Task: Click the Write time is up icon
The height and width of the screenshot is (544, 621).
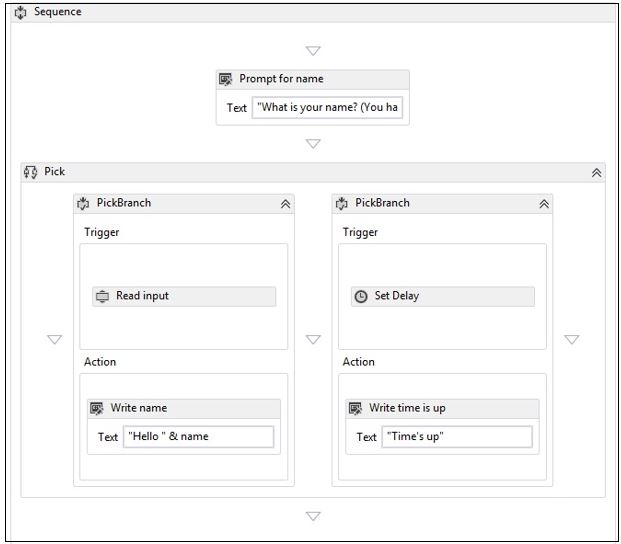Action: (355, 408)
